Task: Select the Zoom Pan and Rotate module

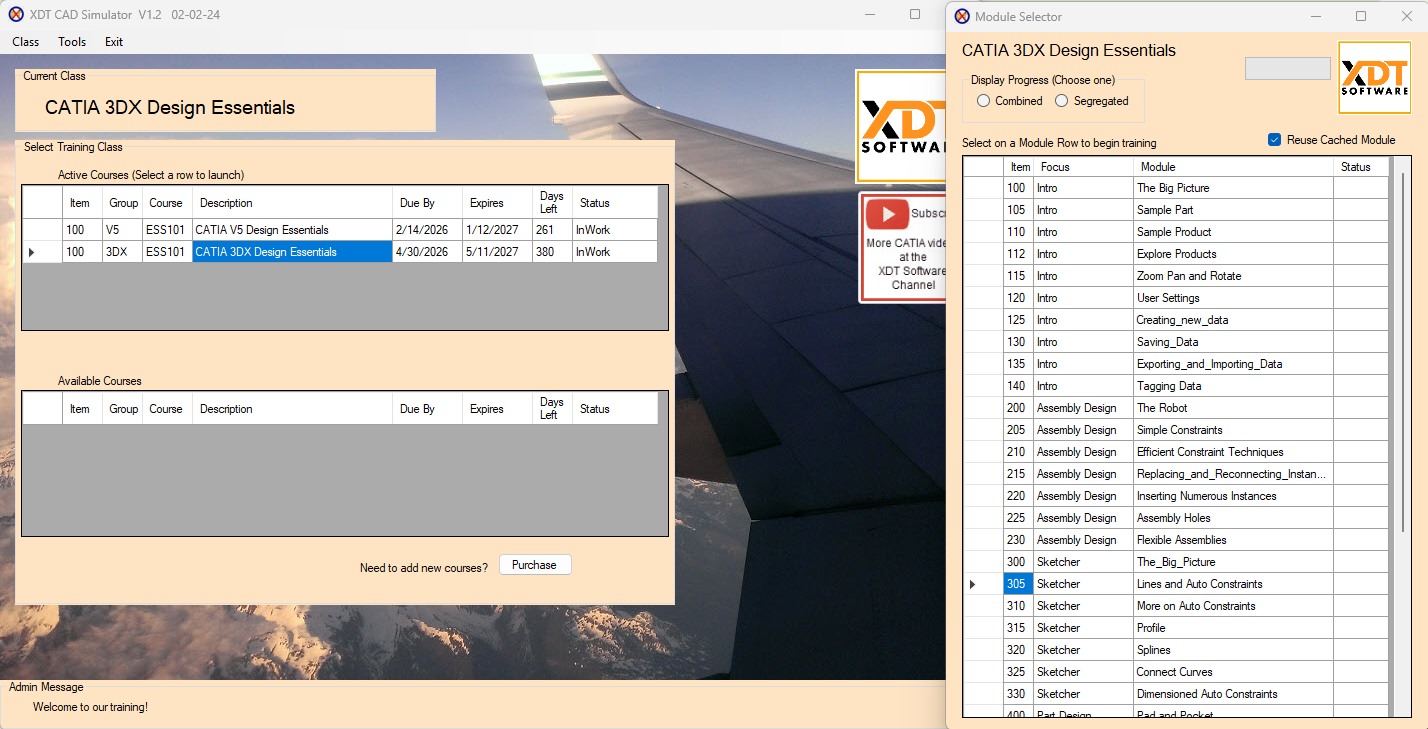Action: pyautogui.click(x=1176, y=276)
